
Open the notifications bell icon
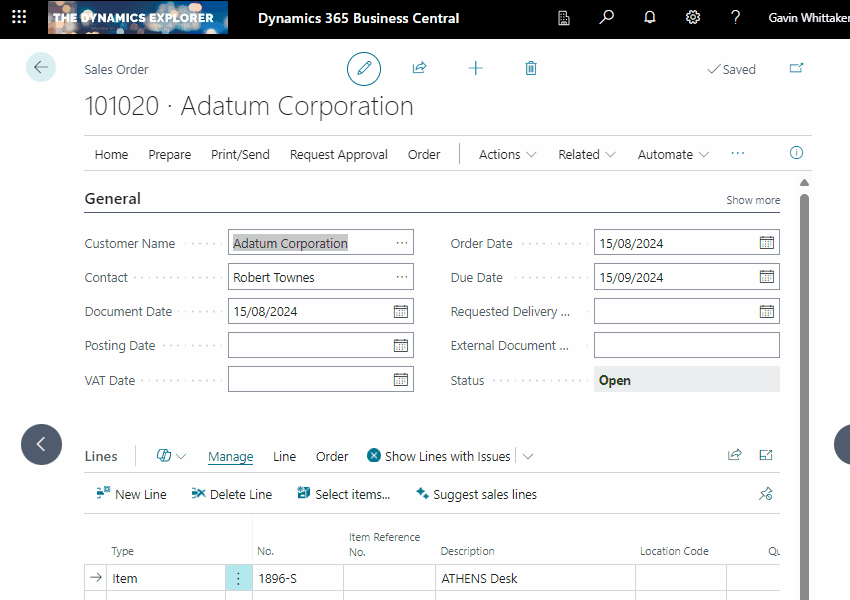click(x=650, y=18)
